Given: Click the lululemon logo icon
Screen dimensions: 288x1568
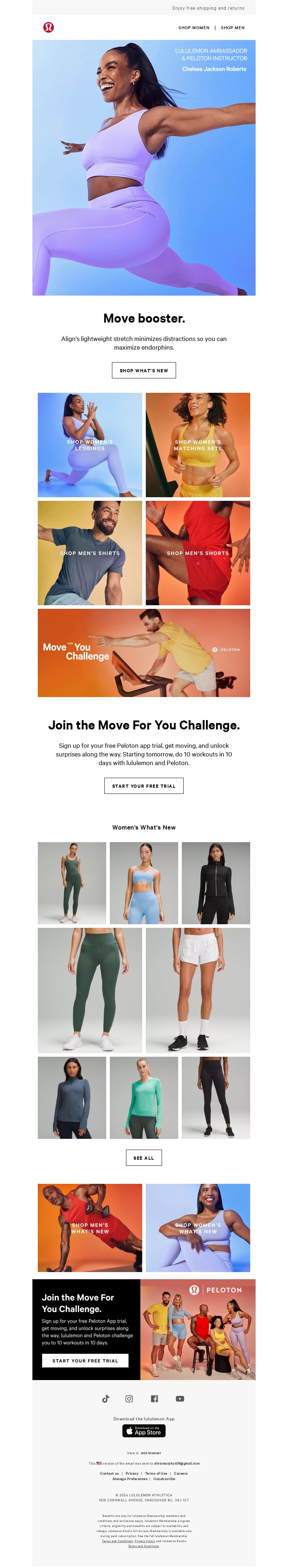Looking at the screenshot, I should (x=49, y=27).
